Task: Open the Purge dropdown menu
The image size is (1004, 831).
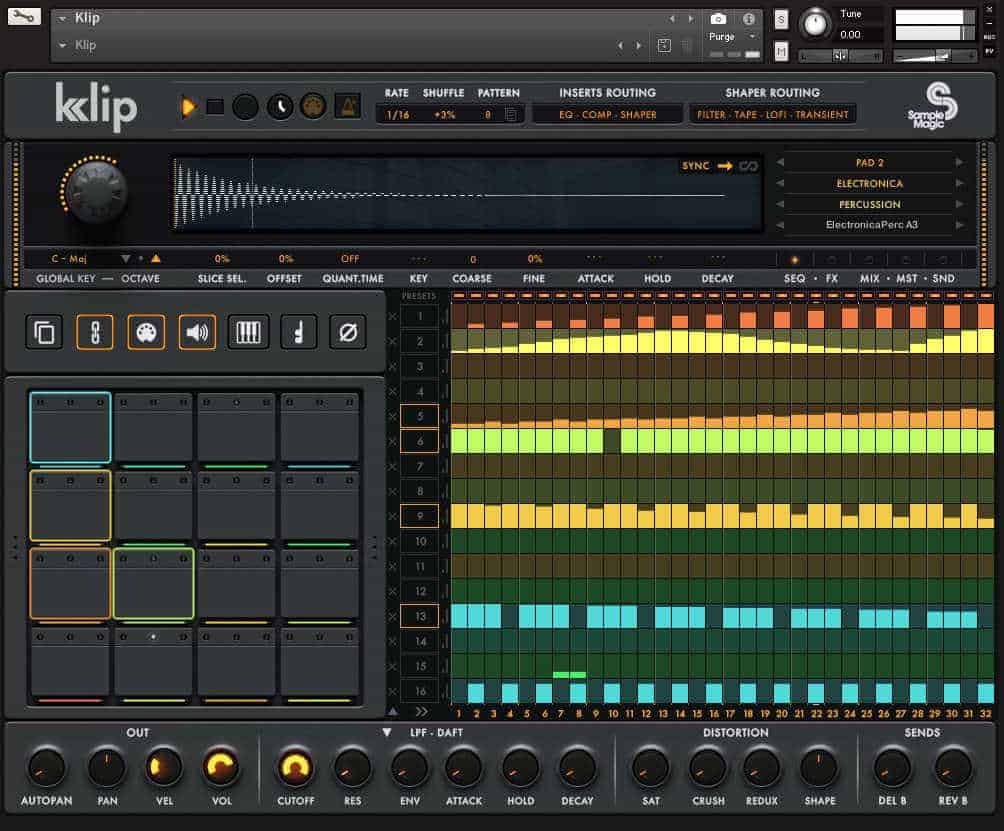Action: pos(733,37)
